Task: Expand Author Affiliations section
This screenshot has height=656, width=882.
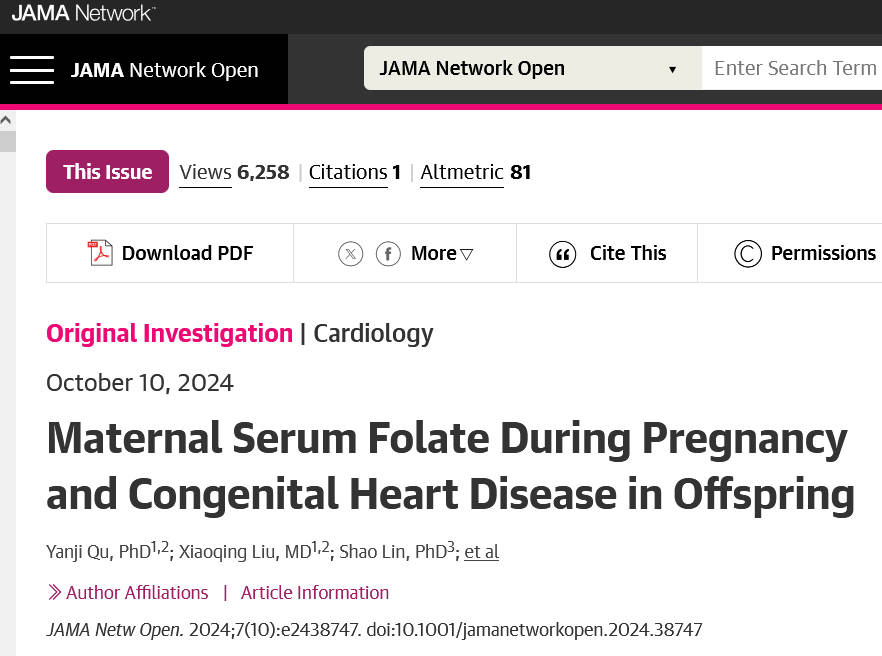Action: [x=137, y=592]
